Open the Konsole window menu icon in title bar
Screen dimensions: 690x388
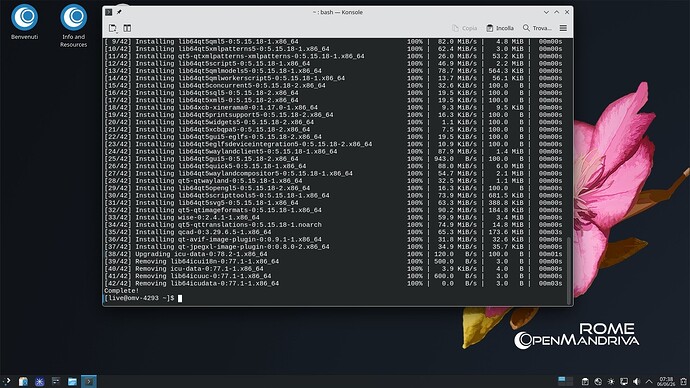(109, 12)
